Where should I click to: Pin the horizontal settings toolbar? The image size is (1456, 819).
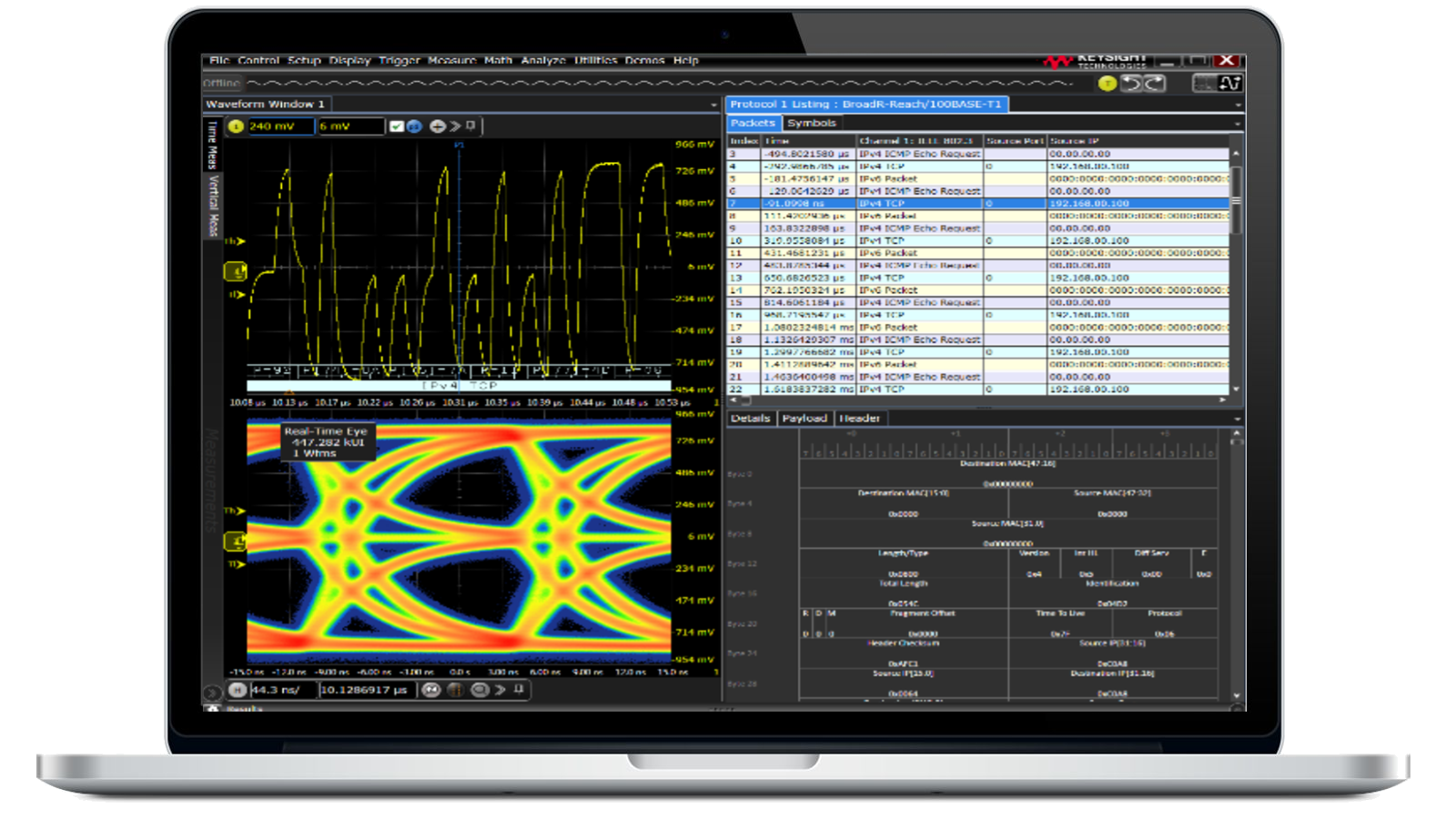519,689
